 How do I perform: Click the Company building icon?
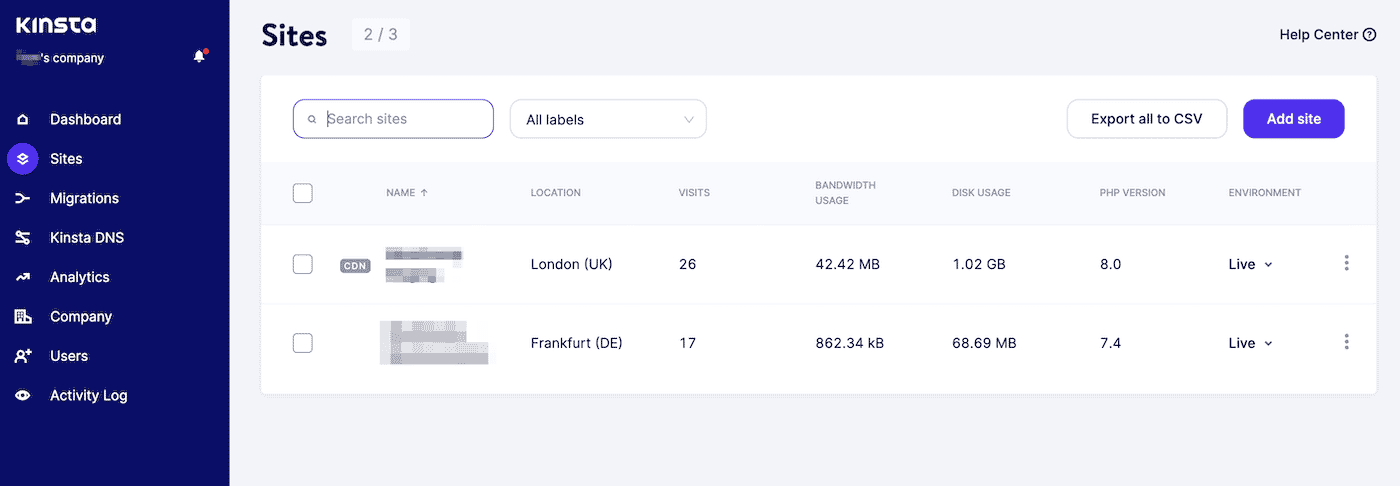tap(23, 317)
